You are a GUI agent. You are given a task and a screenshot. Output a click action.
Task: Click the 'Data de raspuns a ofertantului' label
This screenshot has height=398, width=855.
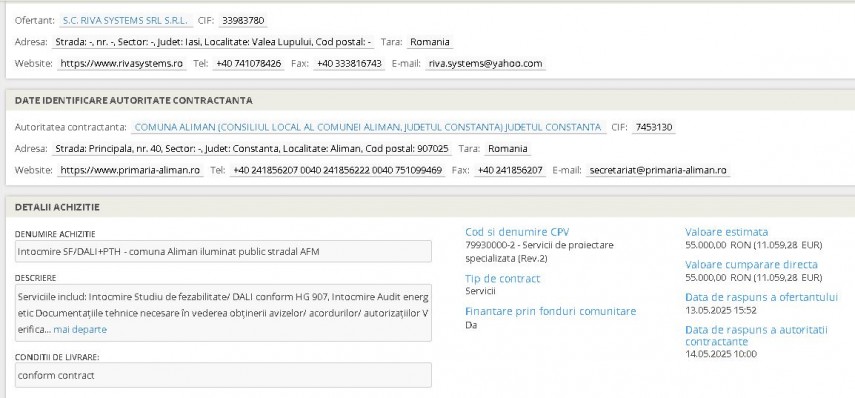[761, 297]
